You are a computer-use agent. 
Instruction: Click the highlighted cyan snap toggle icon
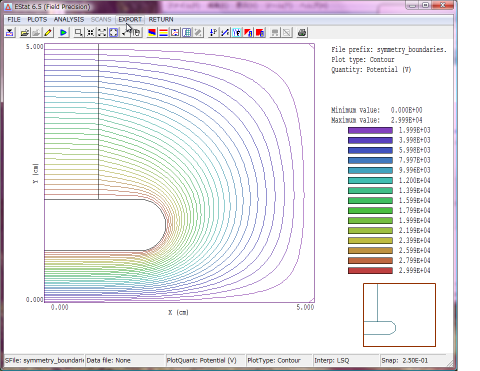[x=237, y=33]
